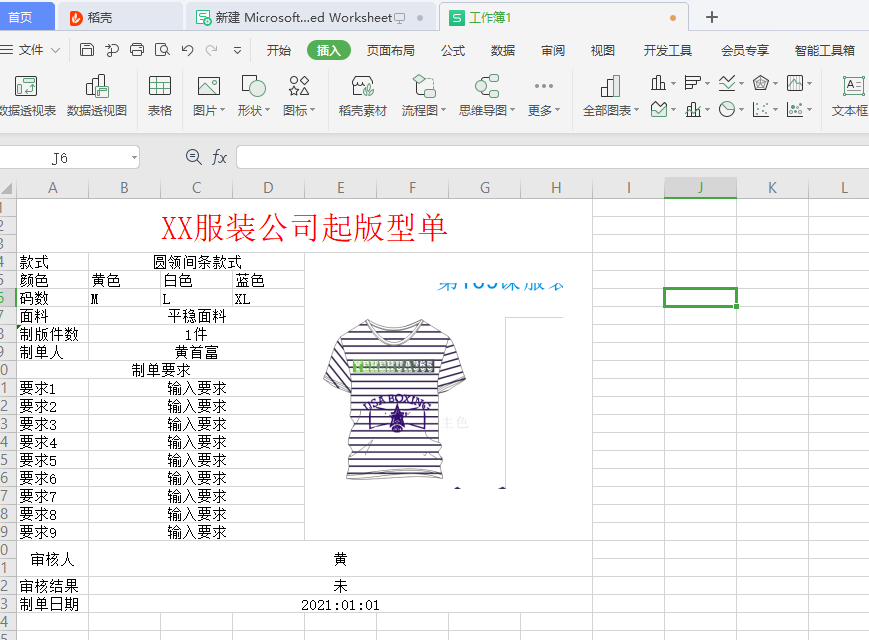
Task: Expand the column chart dropdown arrow
Action: 673,84
